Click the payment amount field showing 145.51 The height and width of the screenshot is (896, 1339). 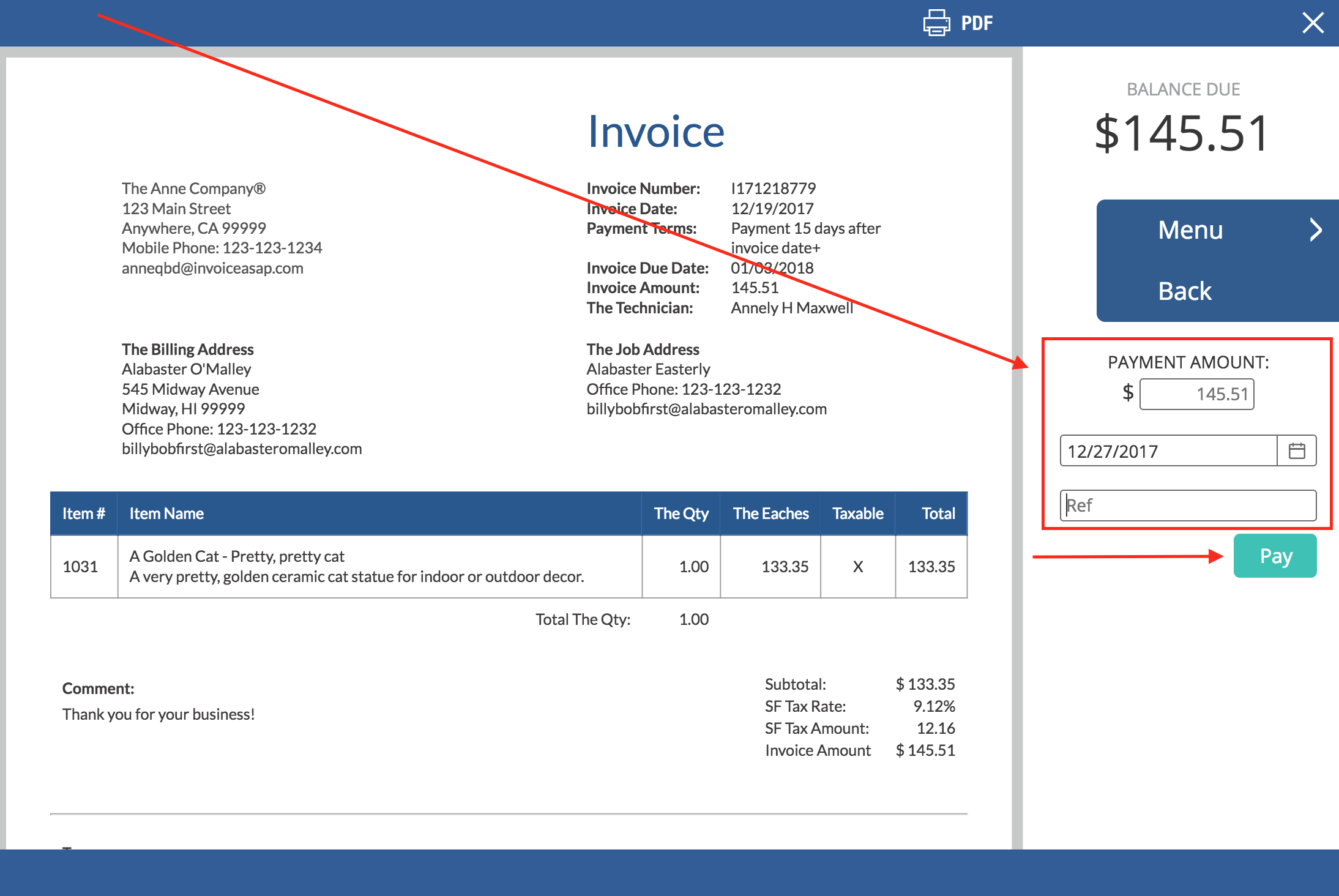tap(1196, 394)
